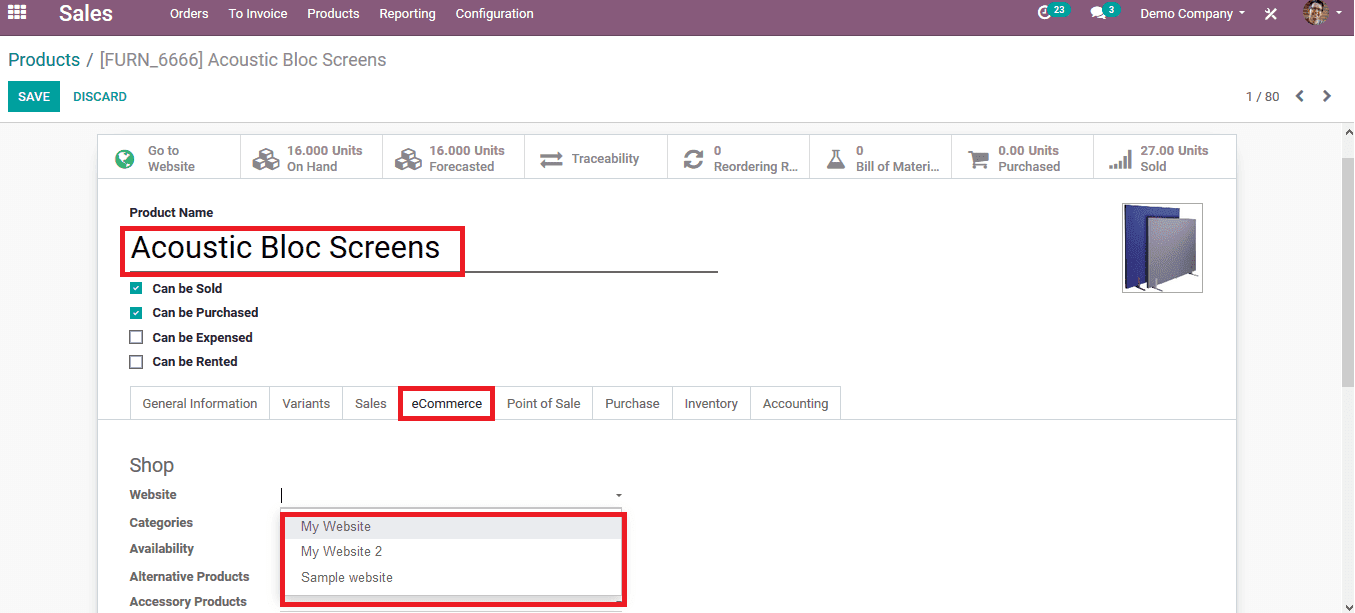Enable Can be Rented checkbox
This screenshot has height=613, width=1355.
136,361
